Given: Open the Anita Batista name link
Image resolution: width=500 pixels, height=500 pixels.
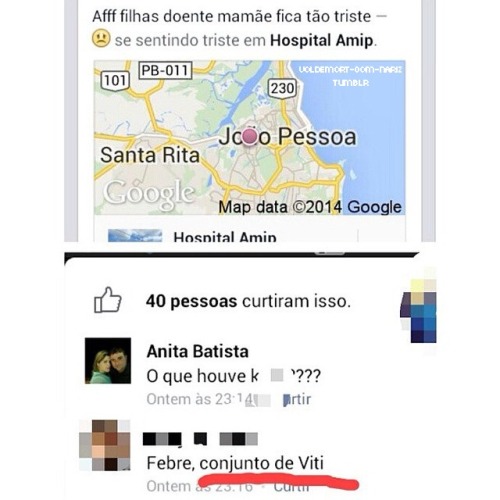Looking at the screenshot, I should pyautogui.click(x=198, y=351).
